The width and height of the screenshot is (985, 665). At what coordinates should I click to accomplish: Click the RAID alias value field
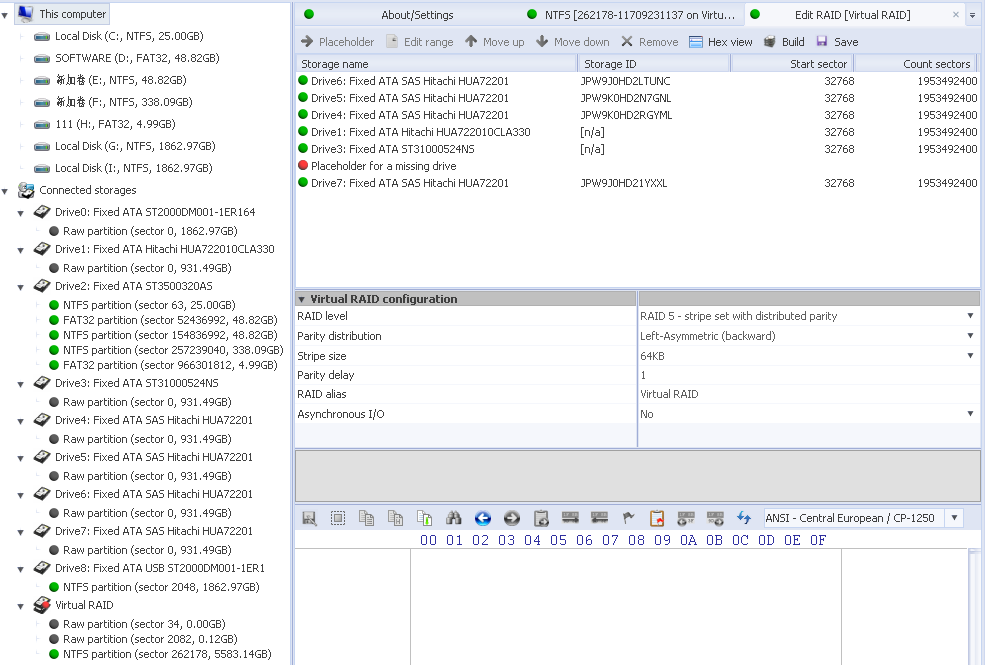click(x=808, y=394)
